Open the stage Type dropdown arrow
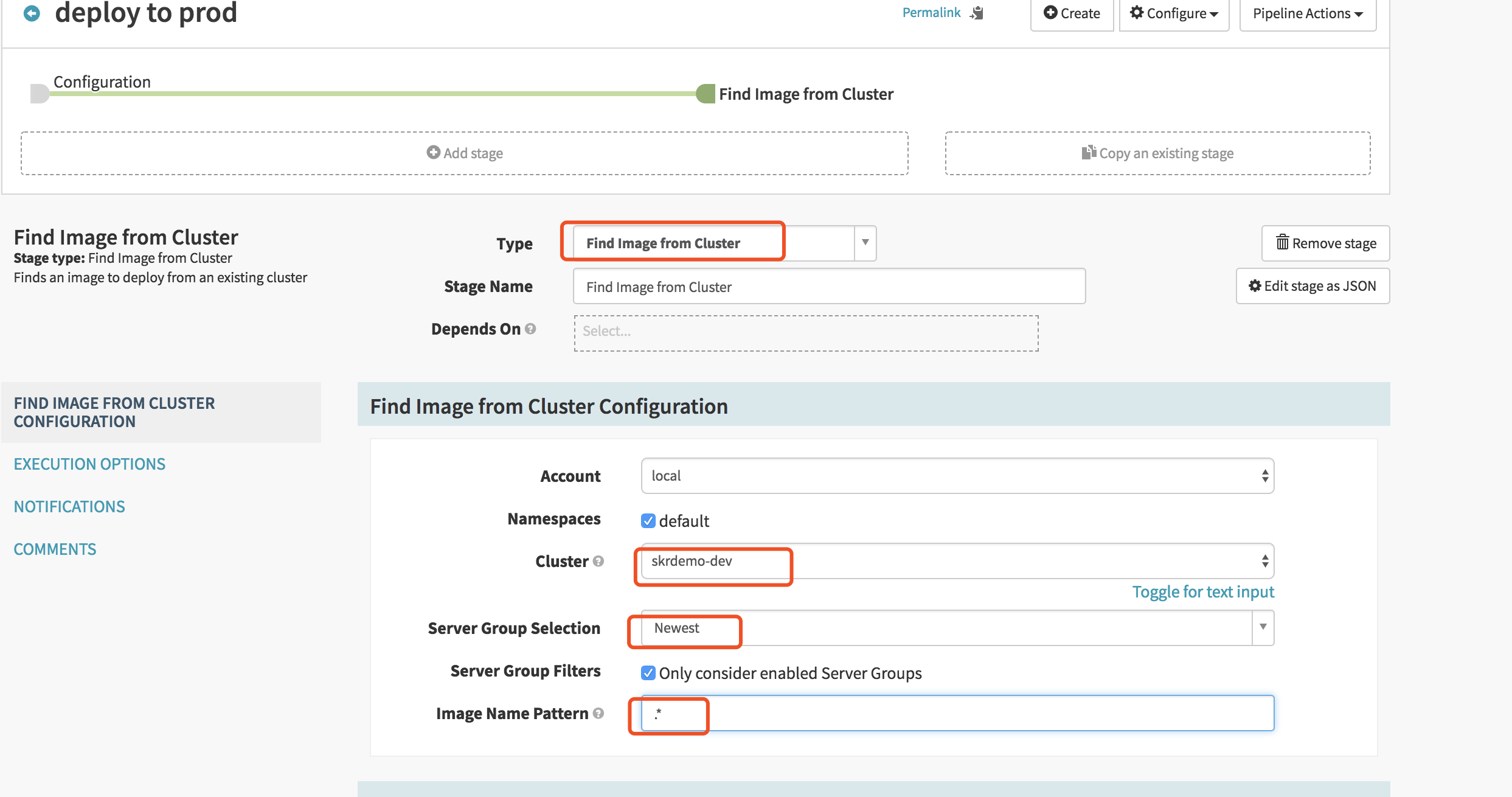This screenshot has height=797, width=1512. click(865, 243)
